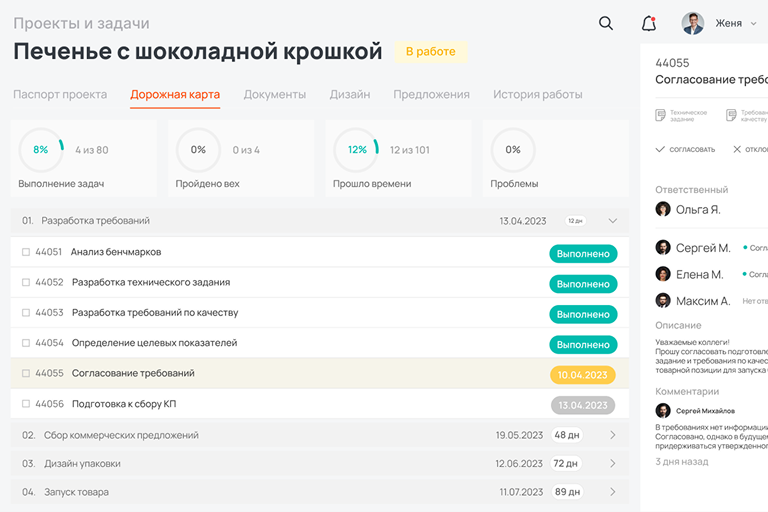Open task 44052 Разработка технического задания
Viewport: 768px width, 512px height.
(151, 283)
